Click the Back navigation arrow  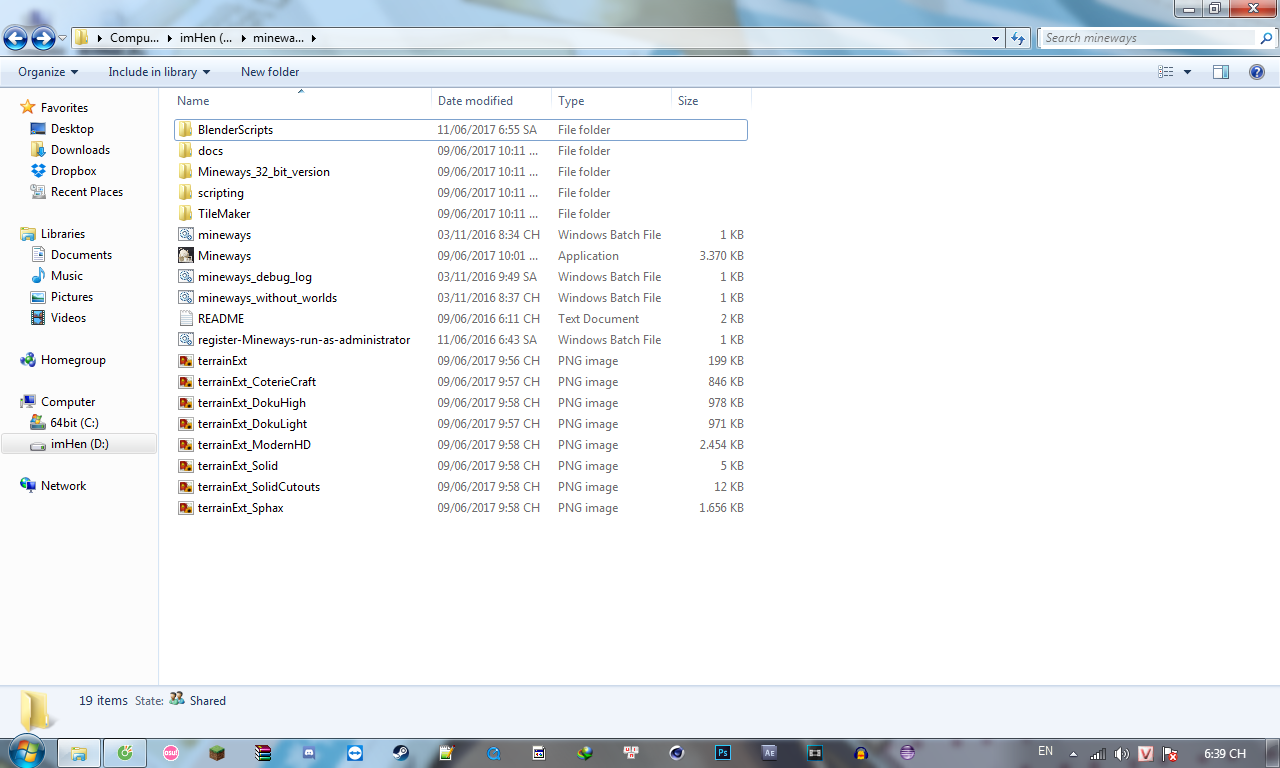15,39
